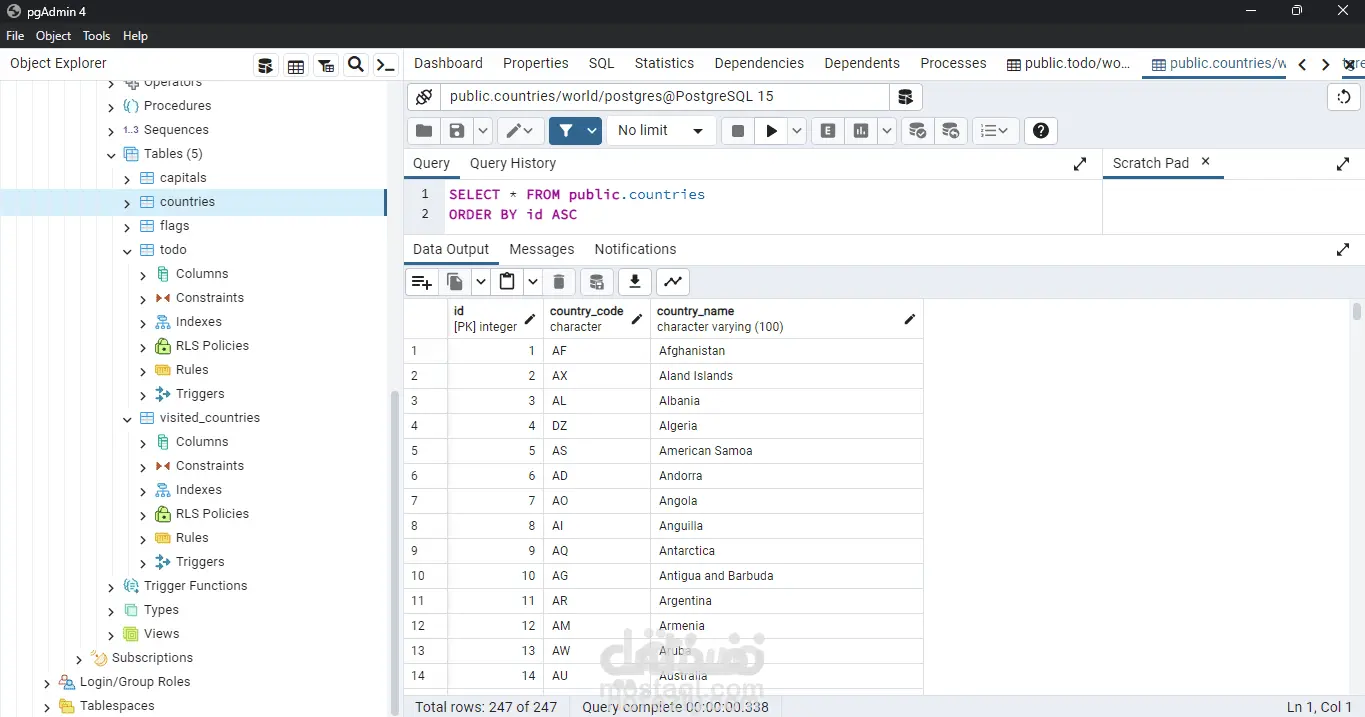Screen dimensions: 1365x717
Task: Select the Views node in the tree
Action: (x=161, y=634)
